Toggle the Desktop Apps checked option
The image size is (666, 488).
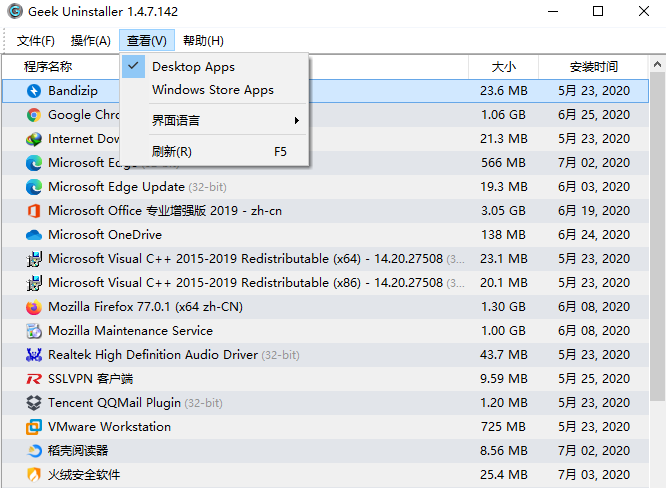[214, 67]
